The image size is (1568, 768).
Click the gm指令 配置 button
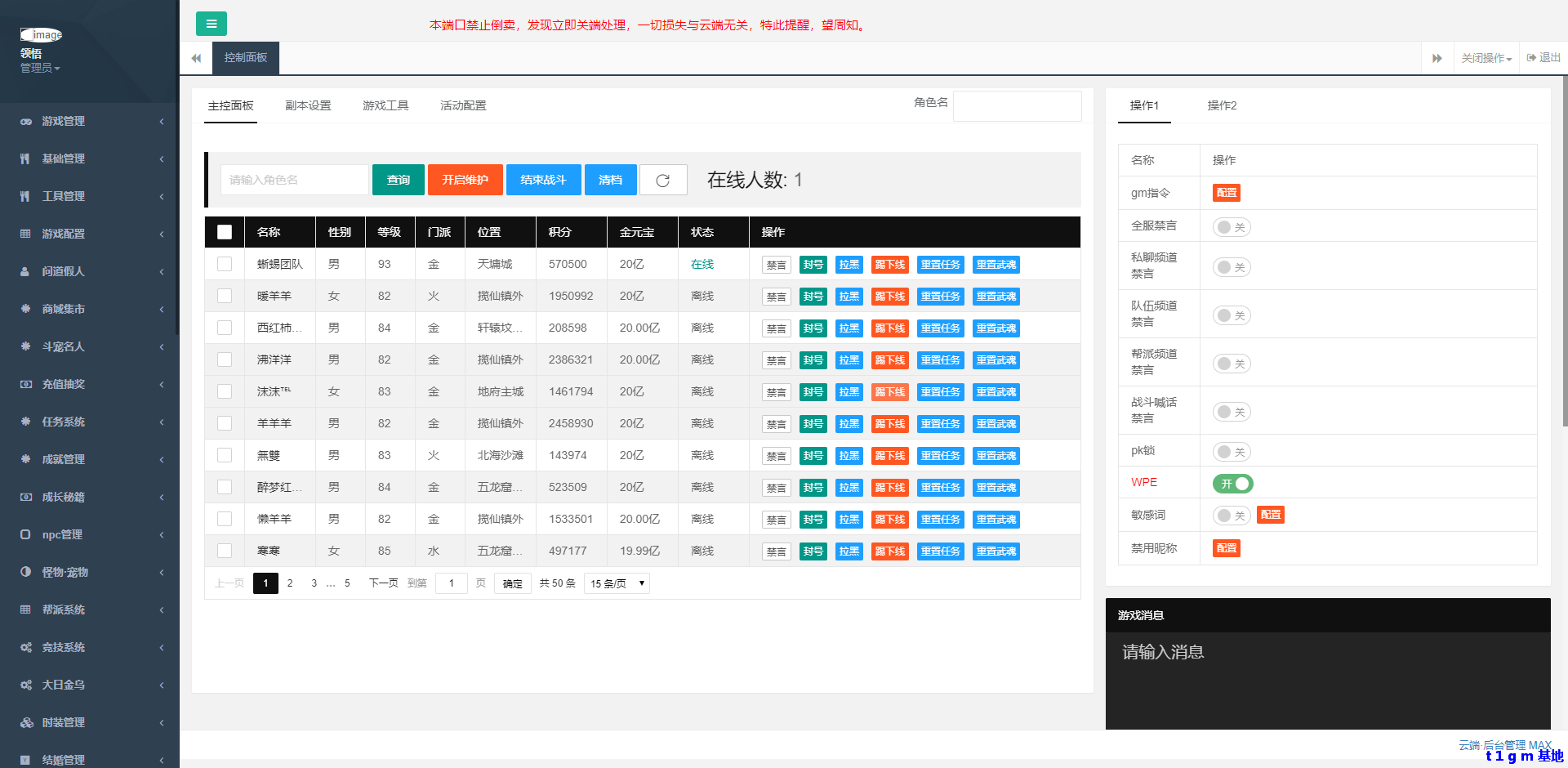point(1226,193)
